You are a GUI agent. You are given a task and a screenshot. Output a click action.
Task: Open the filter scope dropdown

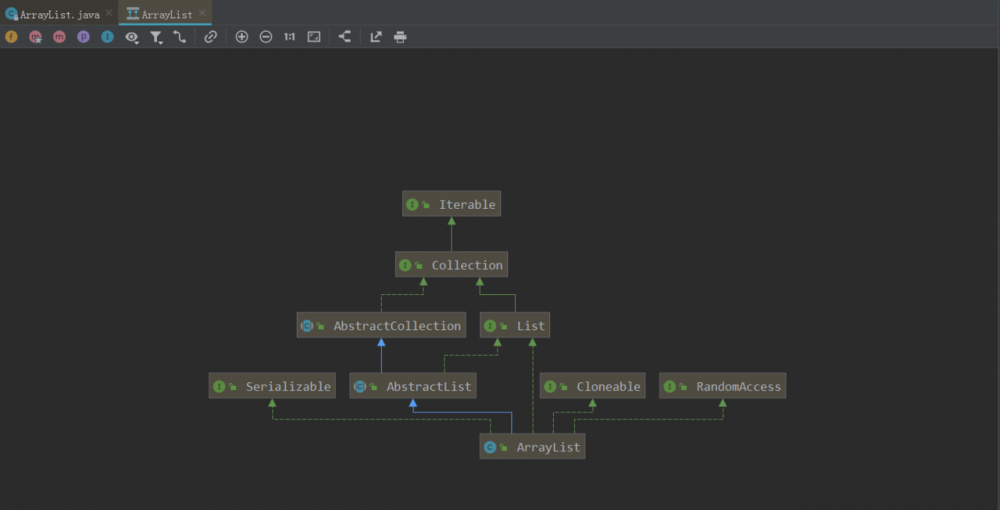156,37
